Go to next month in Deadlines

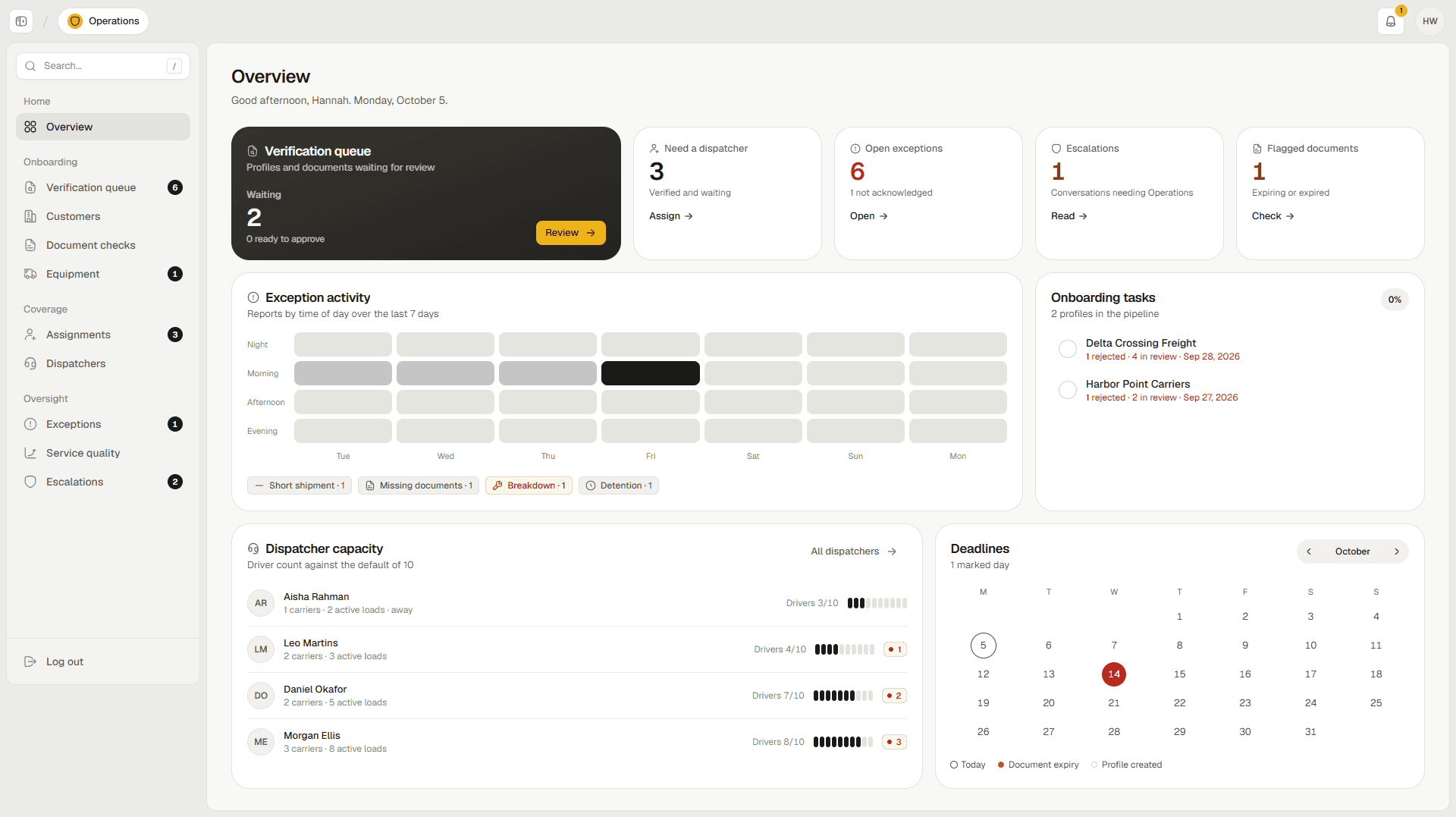click(1397, 551)
